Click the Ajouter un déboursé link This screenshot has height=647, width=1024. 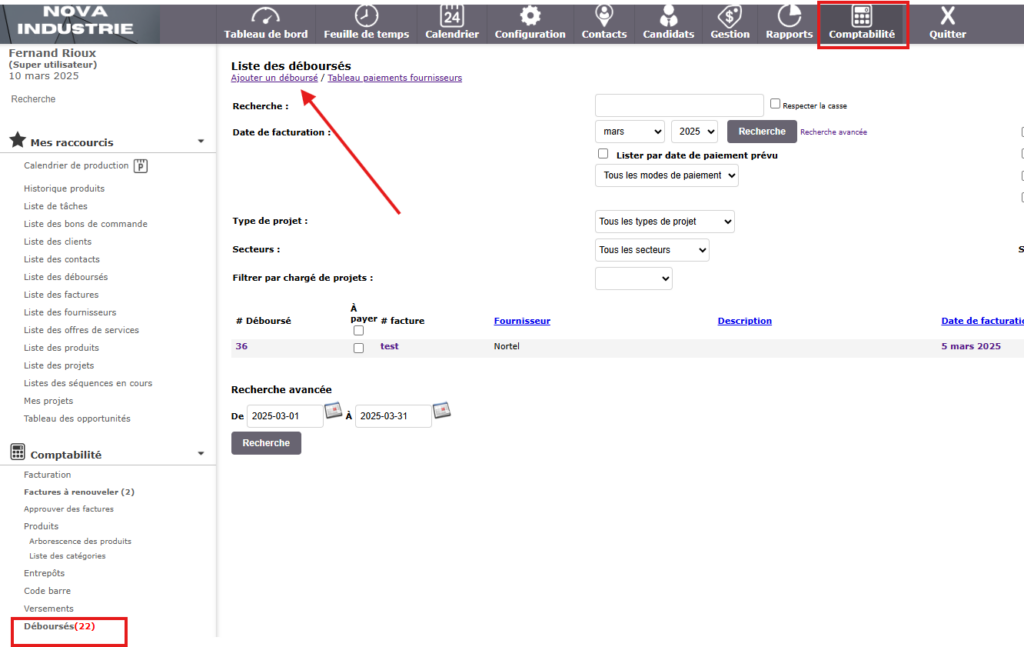(x=274, y=78)
